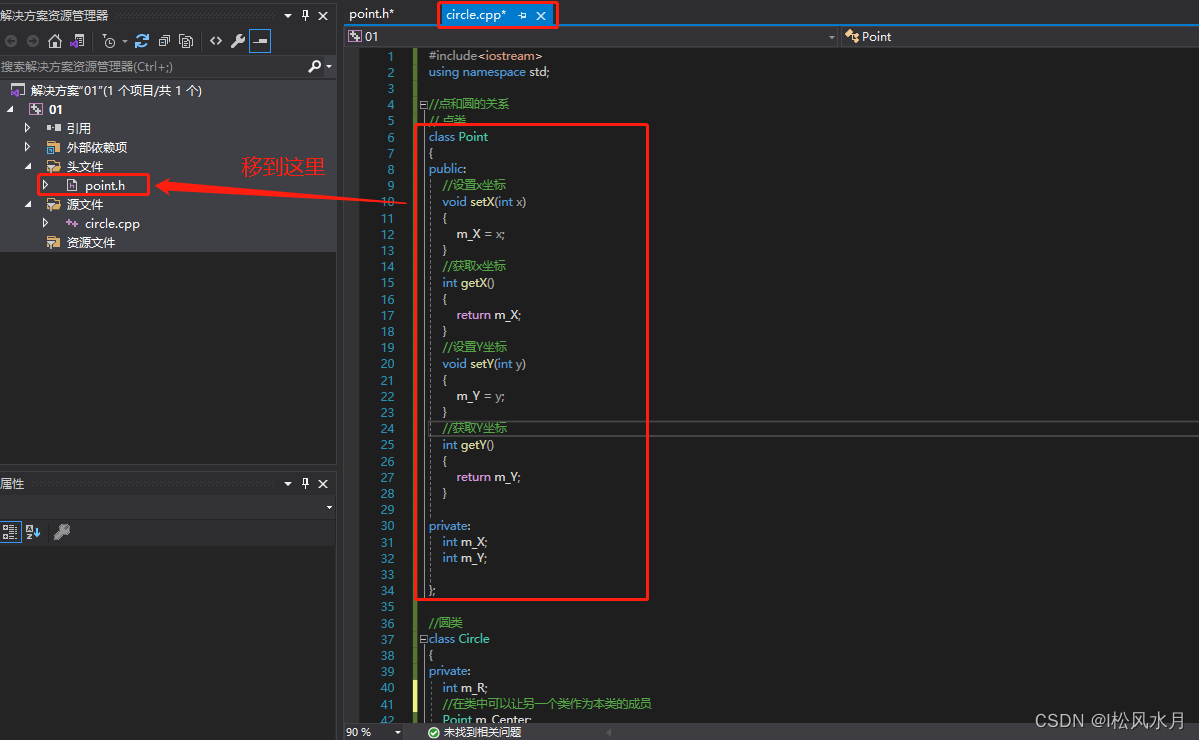The height and width of the screenshot is (740, 1199).
Task: Open Properties window position dropdown
Action: tap(288, 484)
